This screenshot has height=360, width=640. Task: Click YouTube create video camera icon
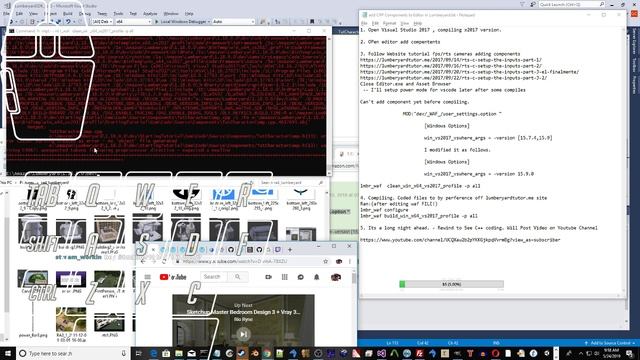268,277
